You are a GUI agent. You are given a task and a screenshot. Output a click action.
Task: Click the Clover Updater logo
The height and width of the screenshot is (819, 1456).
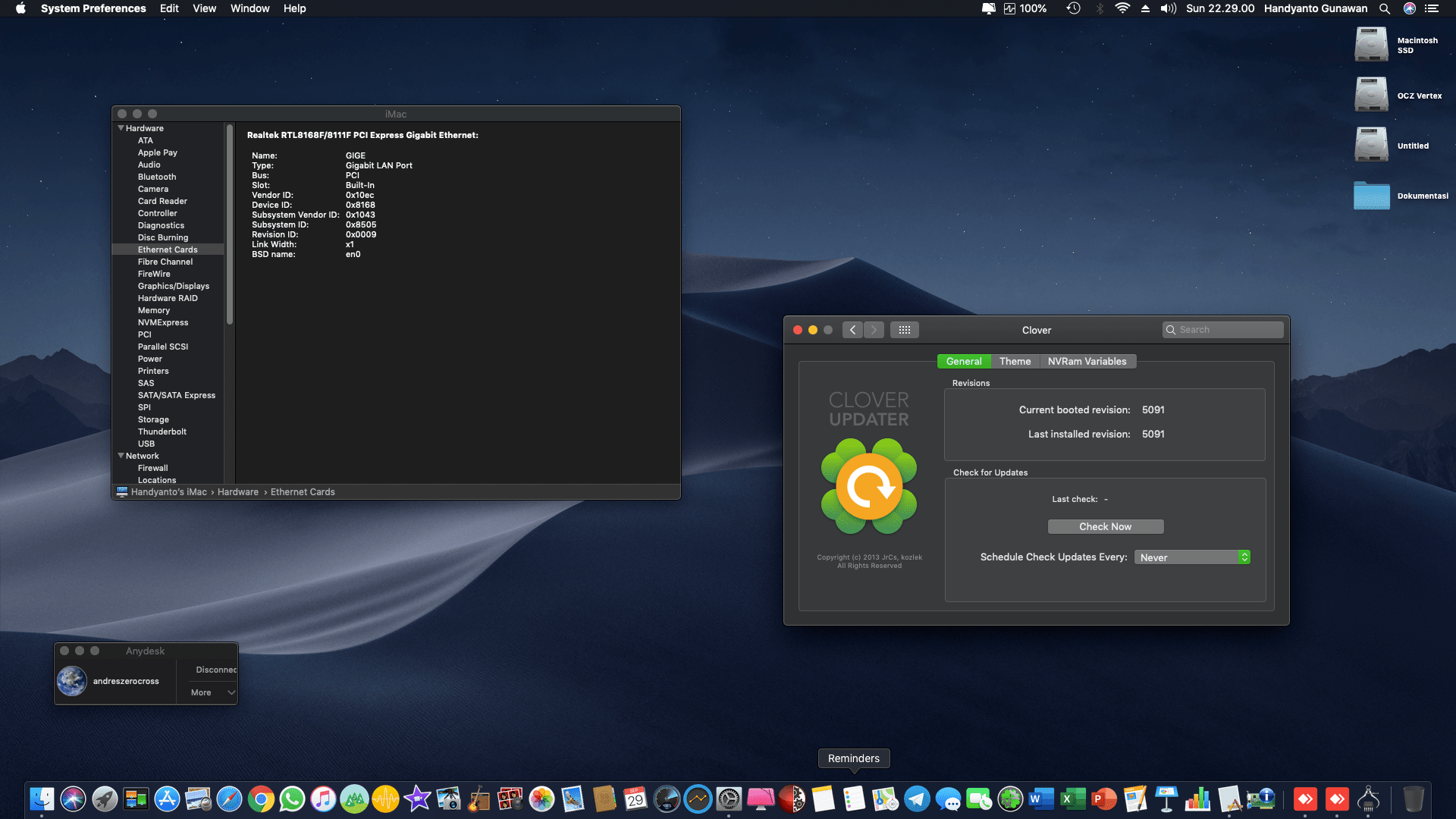[868, 485]
